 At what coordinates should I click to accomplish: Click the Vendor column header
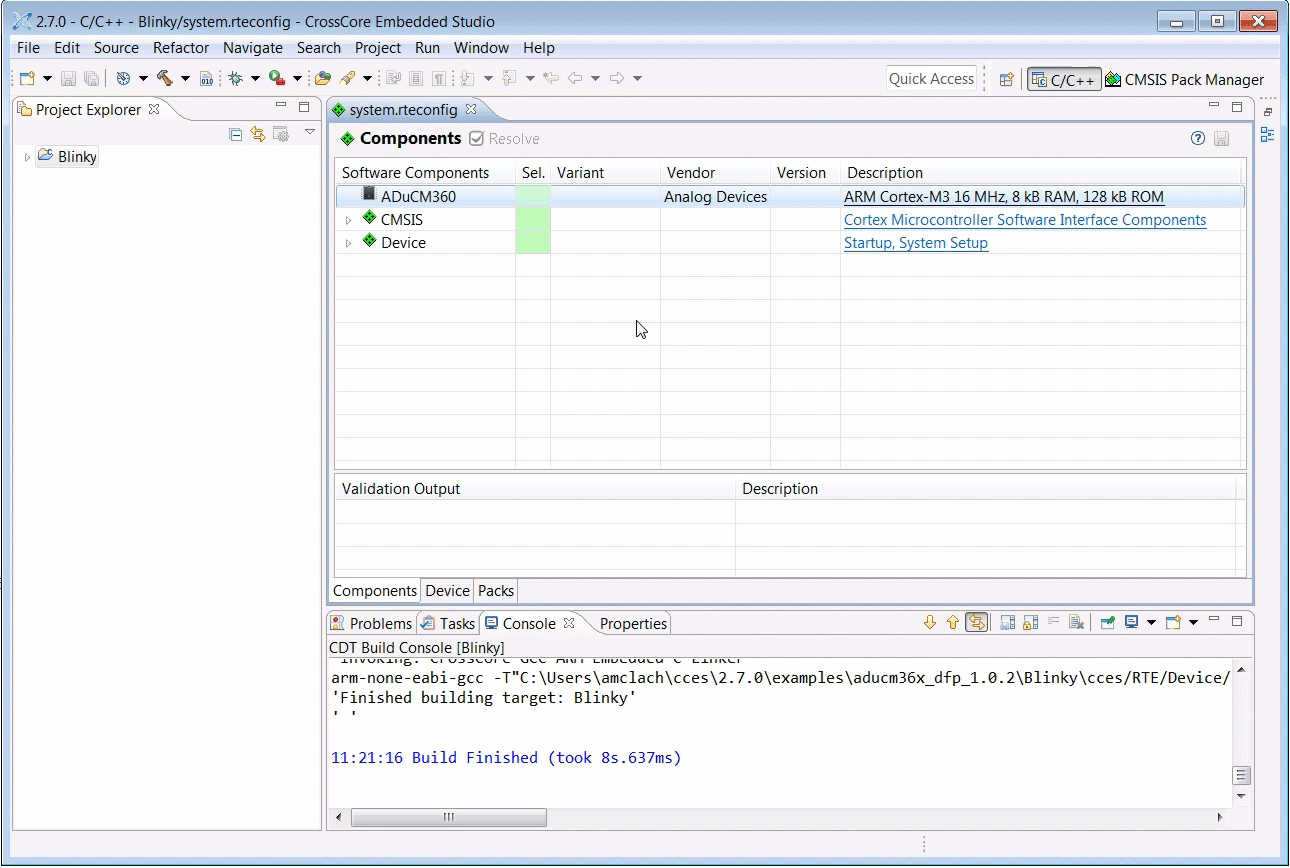(x=715, y=173)
